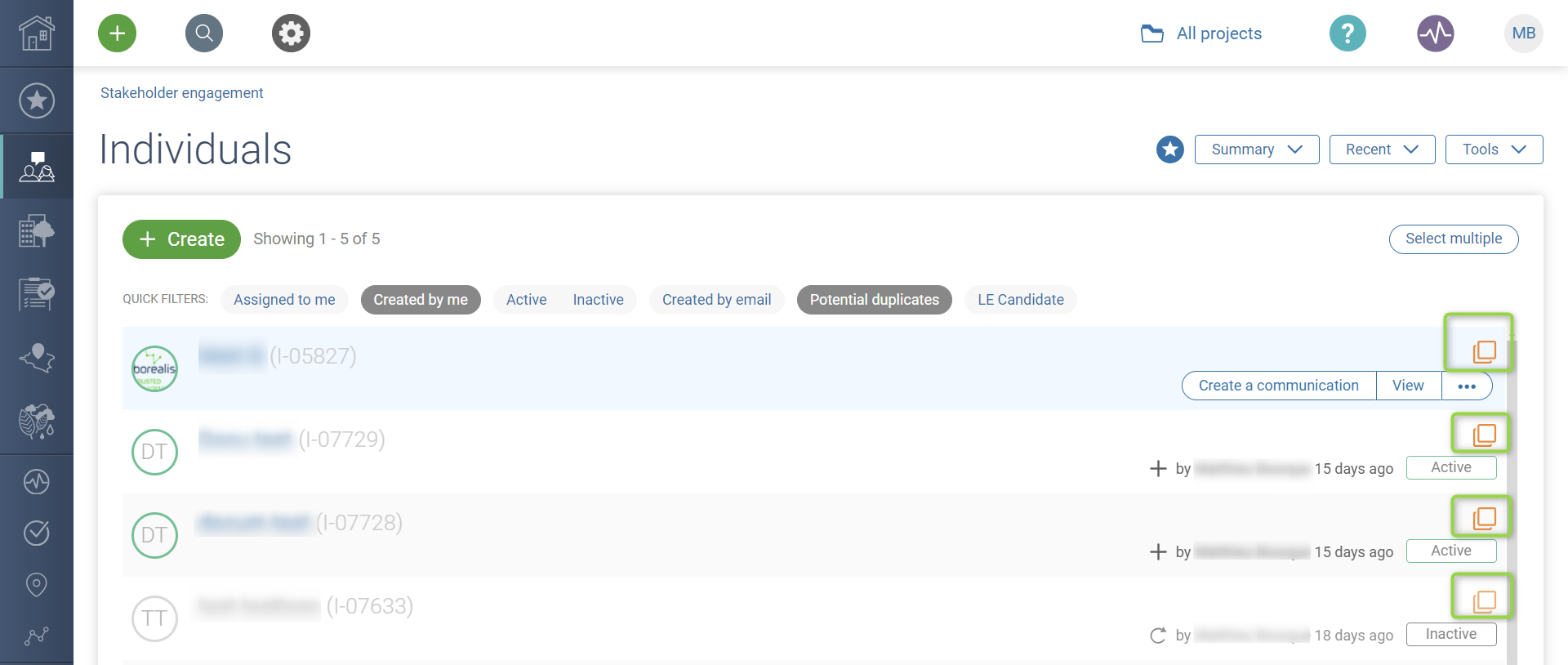Viewport: 1568px width, 665px height.
Task: Open the help question mark icon
Action: point(1347,33)
